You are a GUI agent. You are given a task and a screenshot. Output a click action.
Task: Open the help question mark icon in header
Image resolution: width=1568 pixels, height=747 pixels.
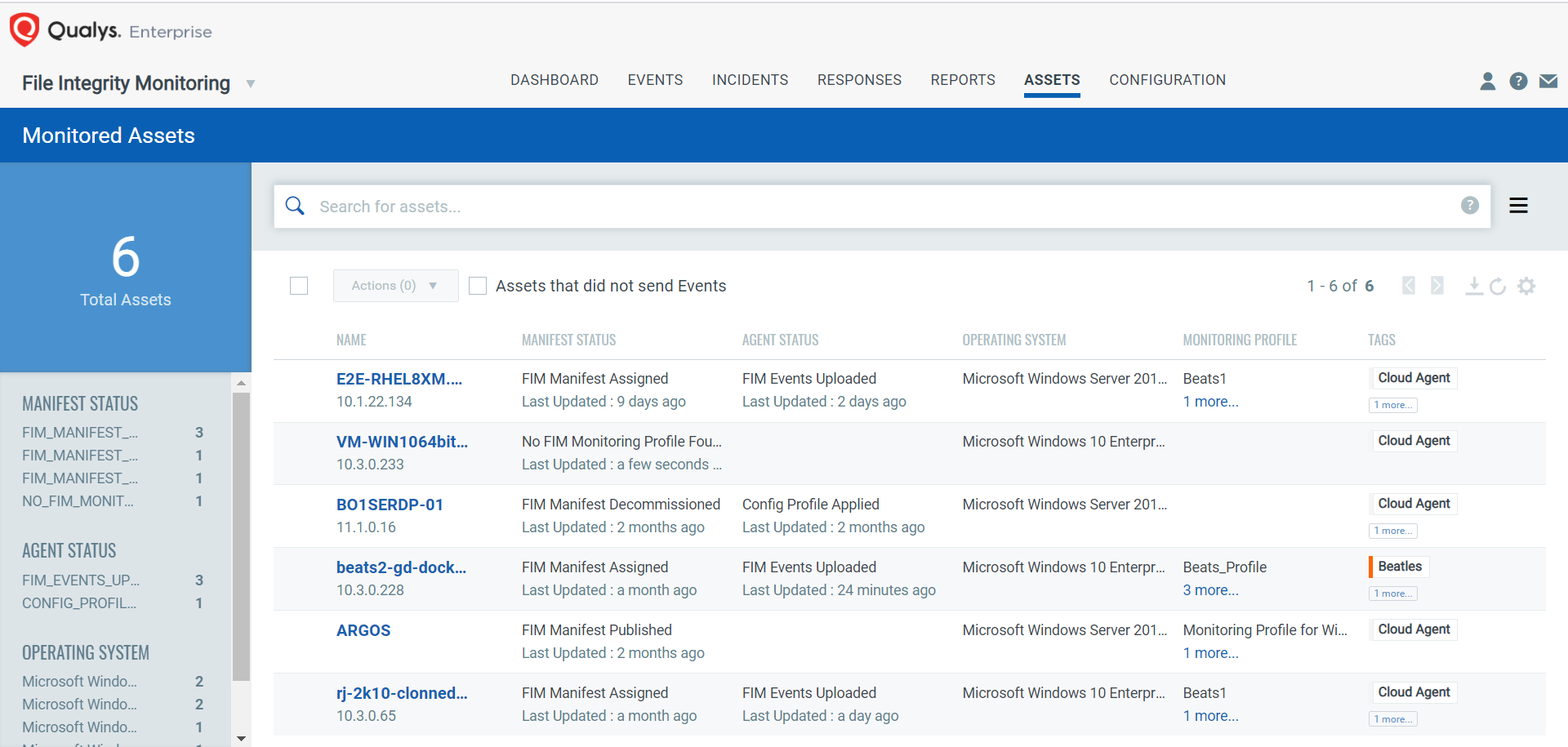click(x=1518, y=81)
